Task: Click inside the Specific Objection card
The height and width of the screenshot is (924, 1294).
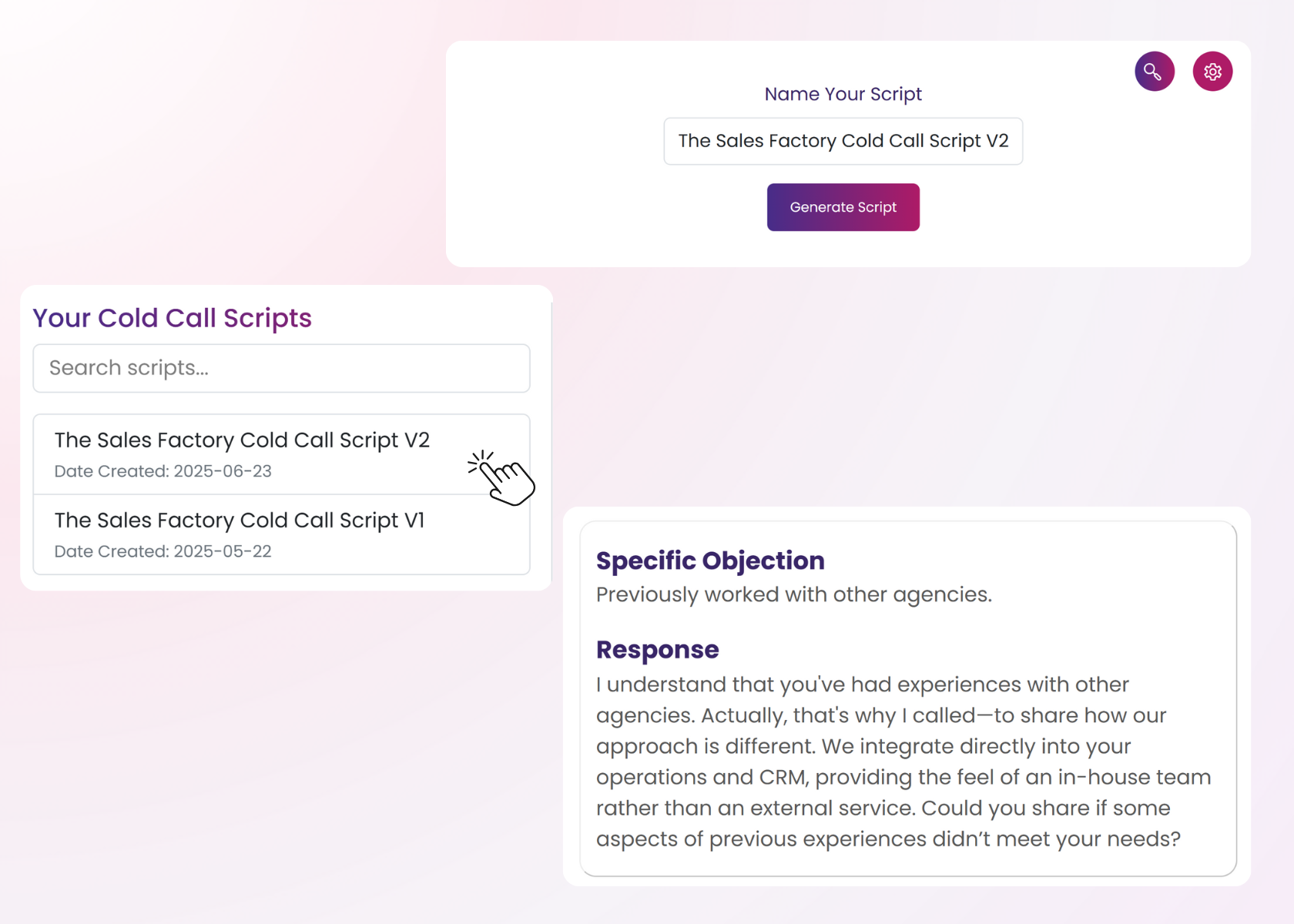Action: [908, 698]
